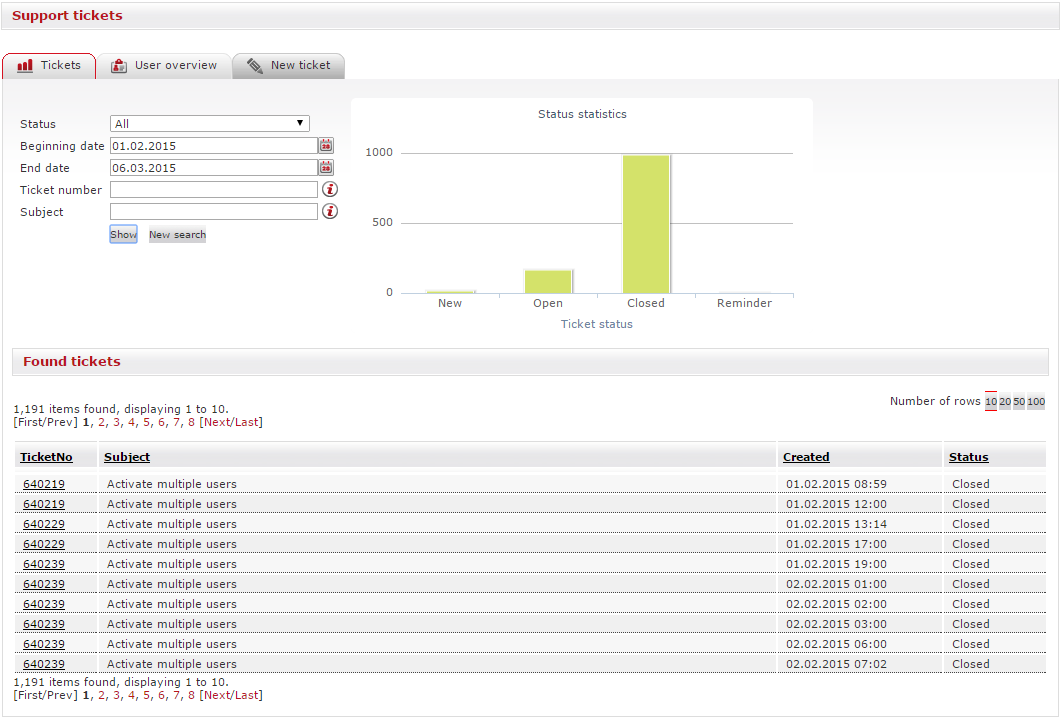Click the Closed bar in Status statistics chart
Image resolution: width=1061 pixels, height=719 pixels.
(x=646, y=224)
